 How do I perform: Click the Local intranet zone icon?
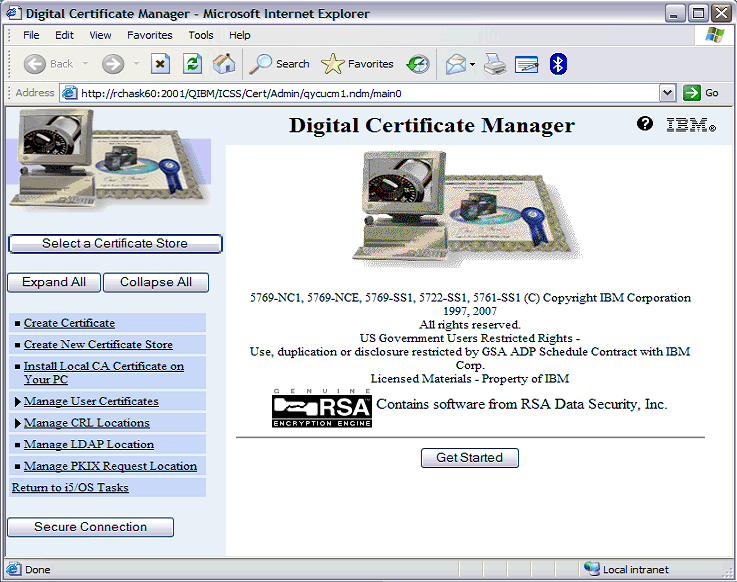(592, 569)
